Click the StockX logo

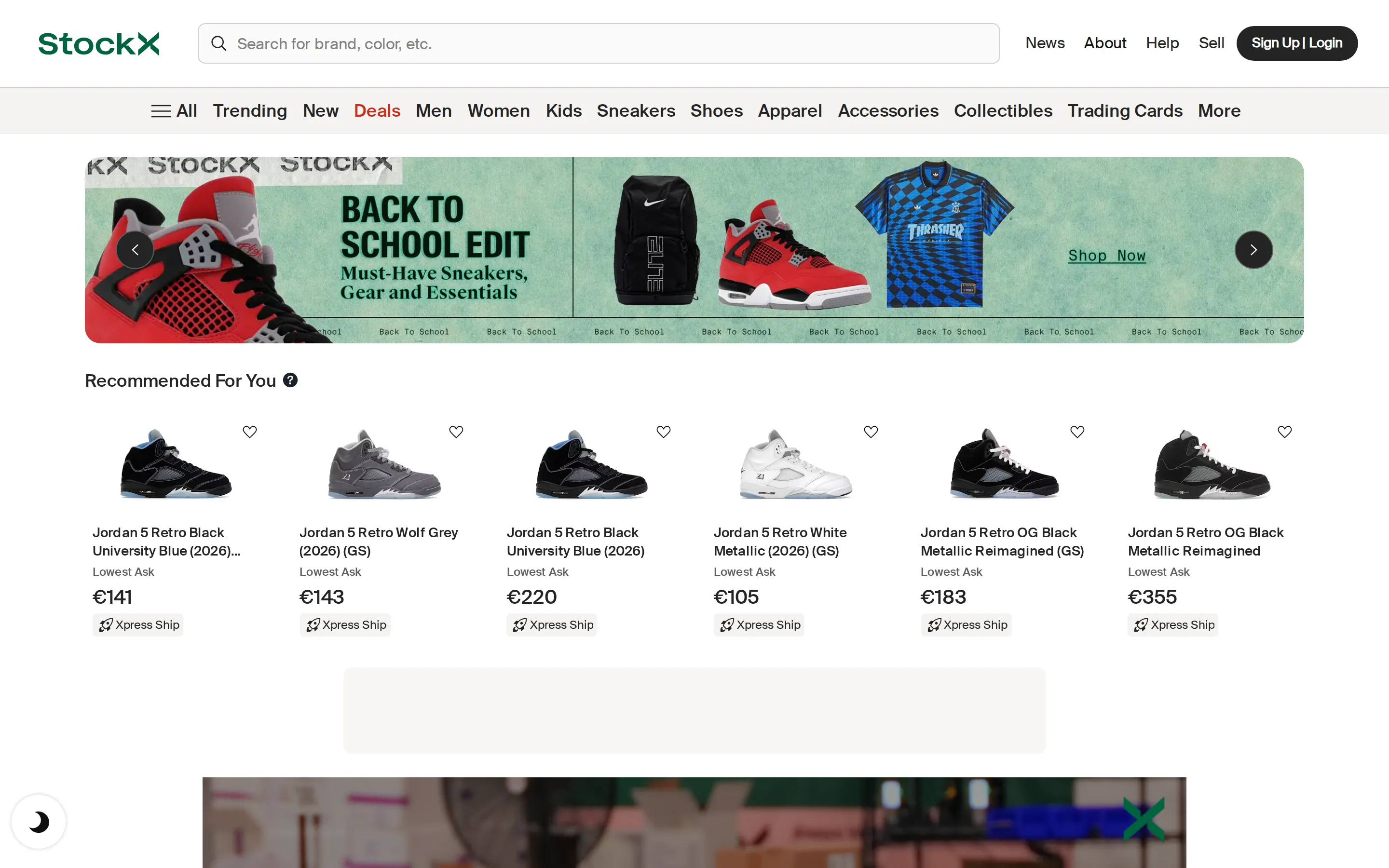coord(99,43)
